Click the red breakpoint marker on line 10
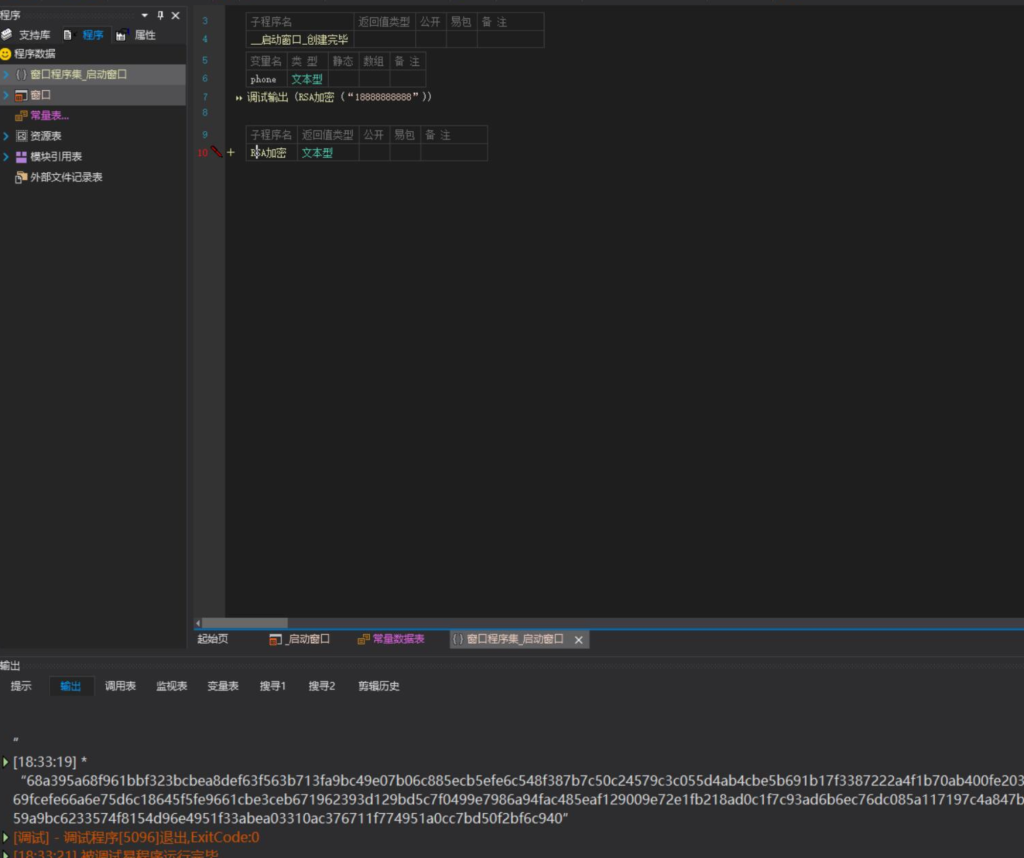 coord(216,151)
